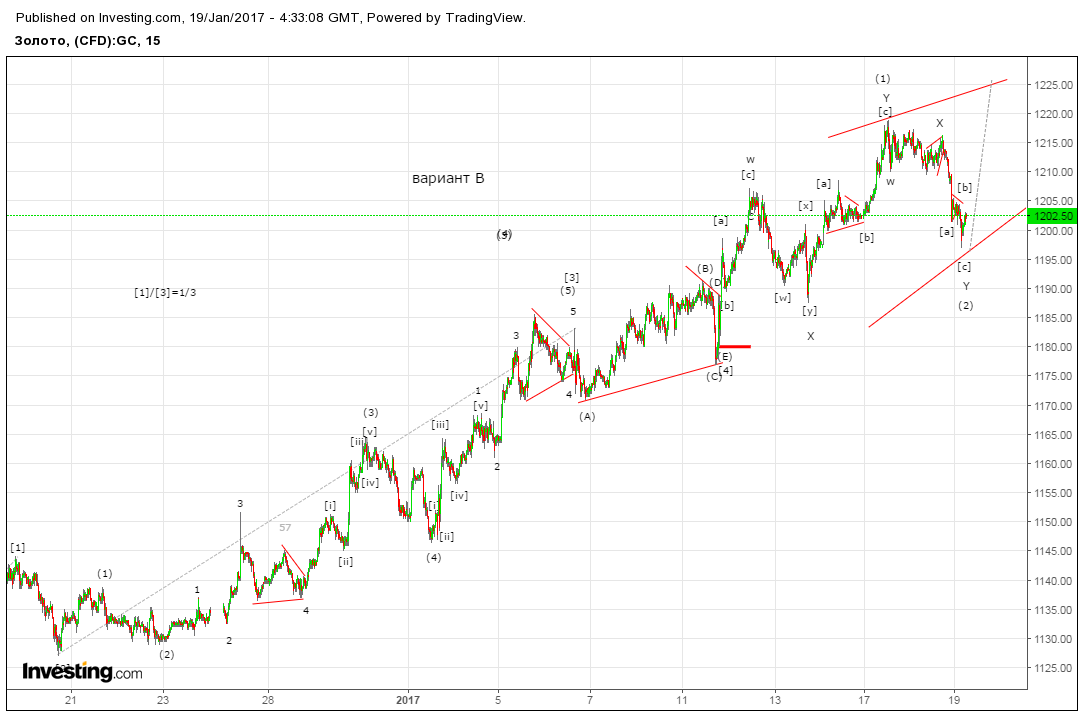Click the '19' date label on time axis

[954, 700]
